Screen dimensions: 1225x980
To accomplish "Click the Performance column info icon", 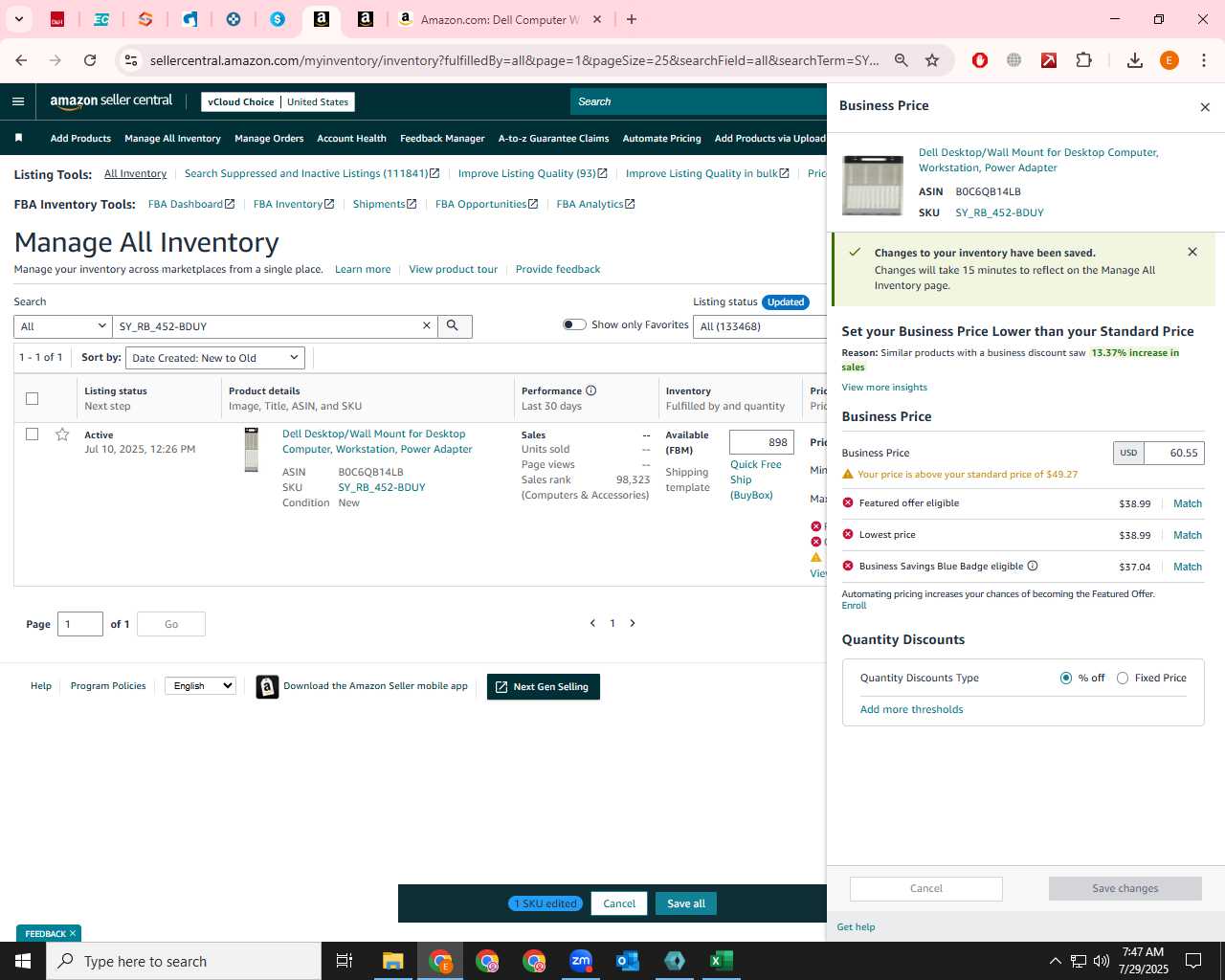I will 590,390.
